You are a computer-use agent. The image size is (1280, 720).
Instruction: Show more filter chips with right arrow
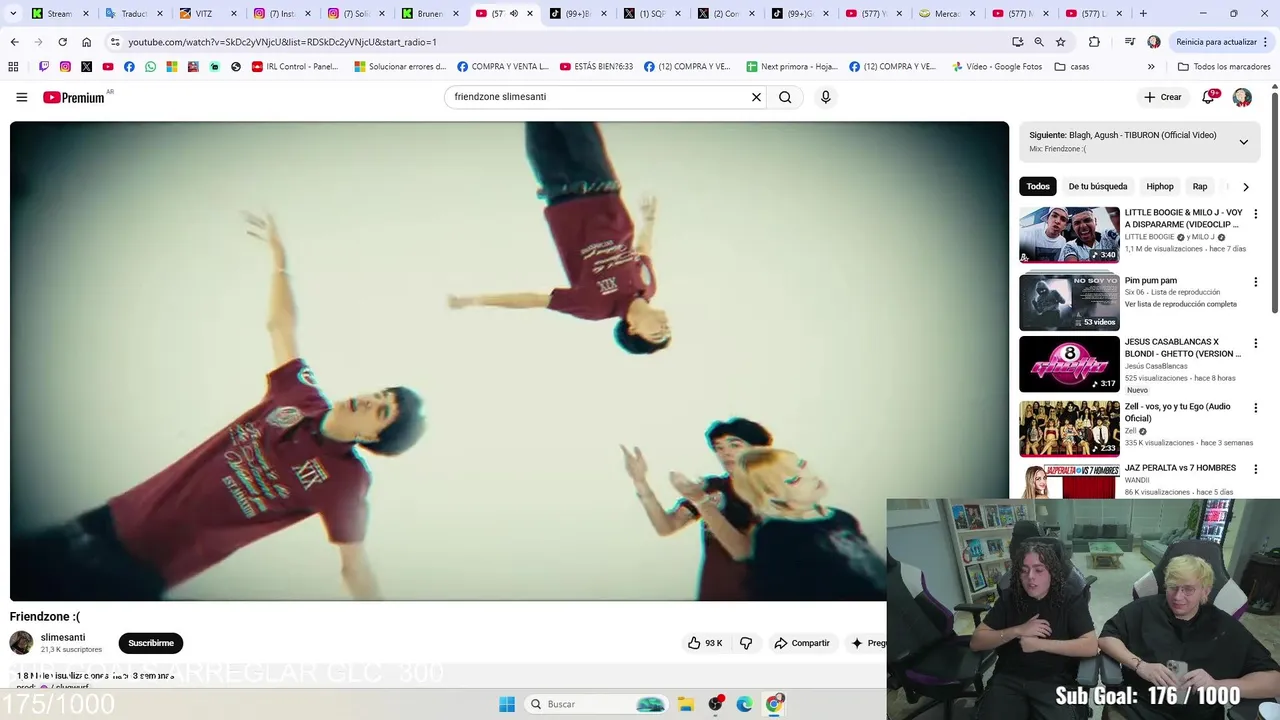(x=1245, y=187)
